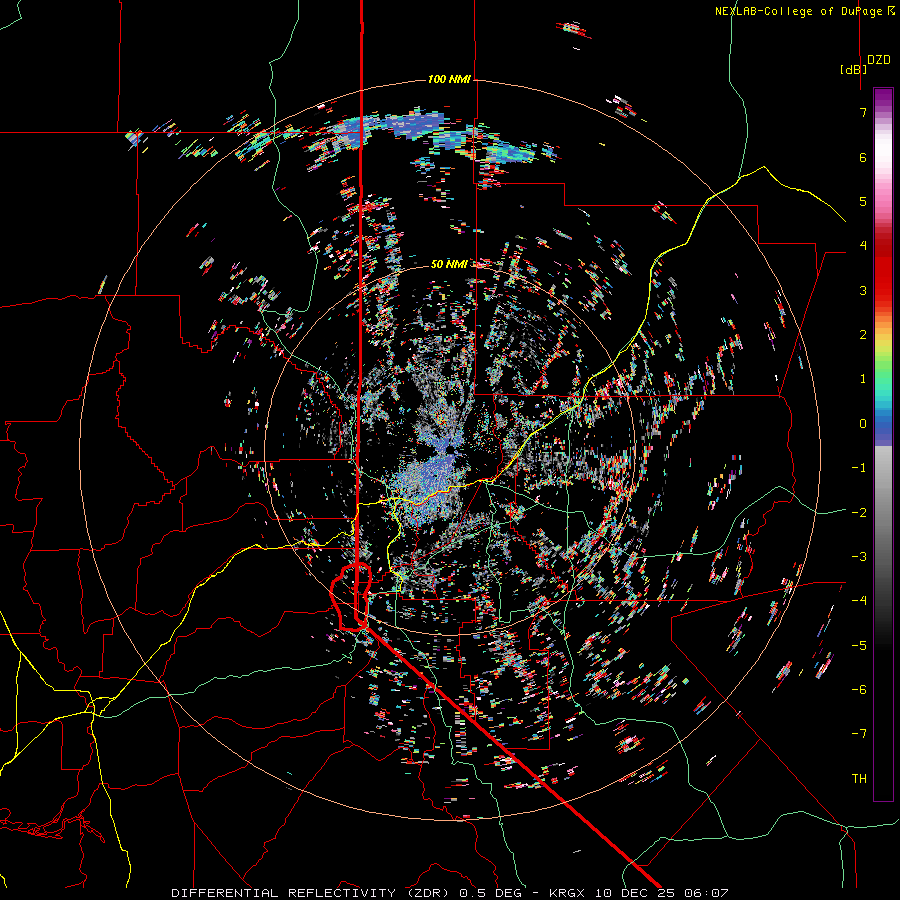This screenshot has height=900, width=900.
Task: Click the TH threshold label on scale
Action: [859, 779]
